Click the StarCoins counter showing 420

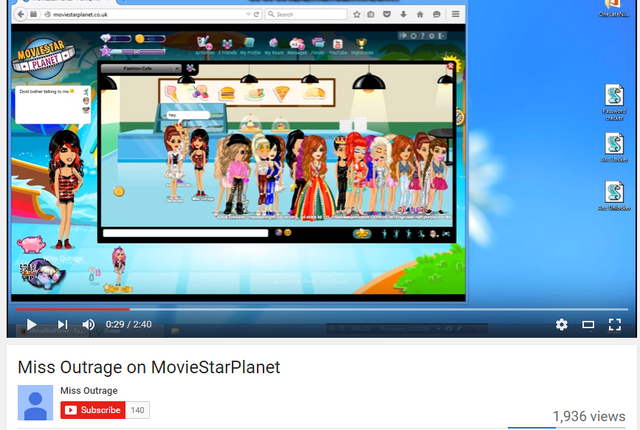click(150, 39)
